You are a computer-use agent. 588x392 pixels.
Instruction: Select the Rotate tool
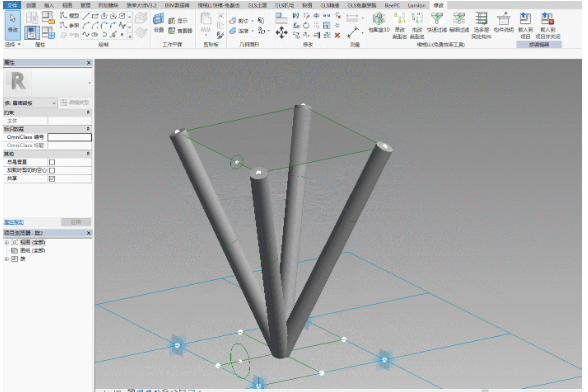coord(306,26)
